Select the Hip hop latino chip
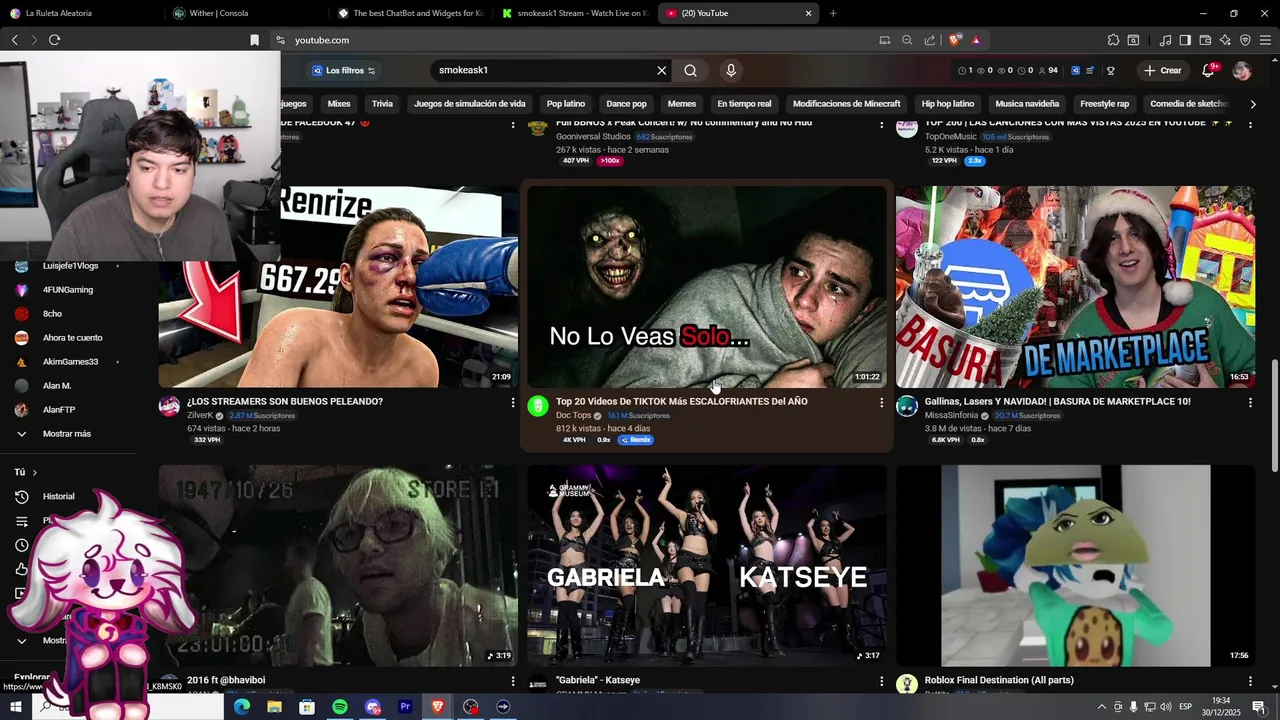The width and height of the screenshot is (1280, 720). point(948,104)
